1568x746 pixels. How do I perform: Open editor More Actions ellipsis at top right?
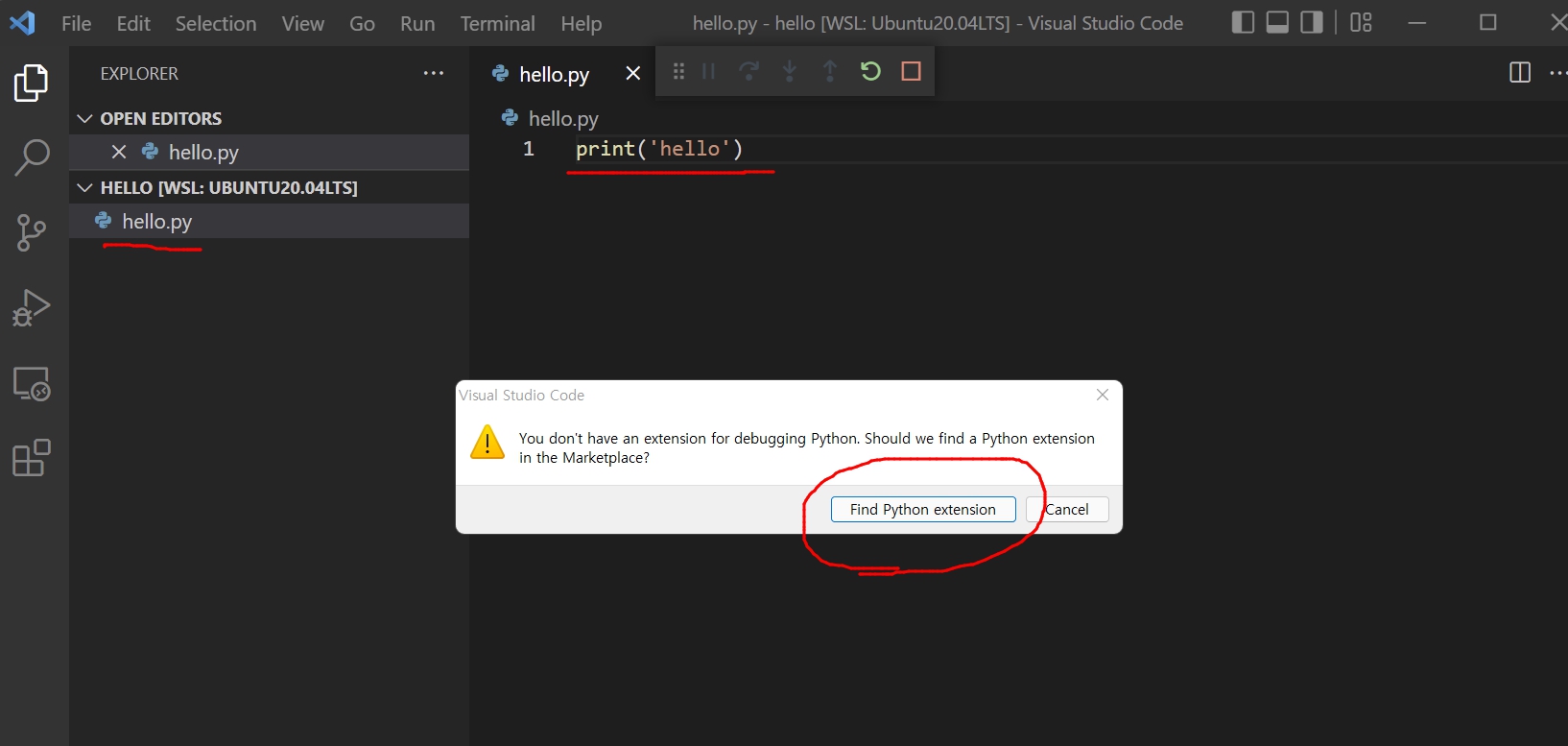pyautogui.click(x=1557, y=73)
